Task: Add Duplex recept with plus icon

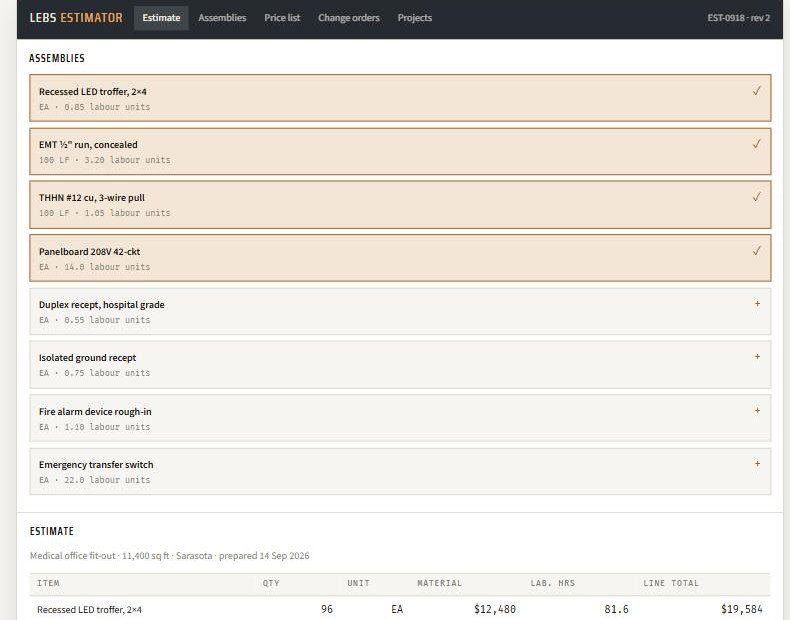Action: tap(757, 304)
